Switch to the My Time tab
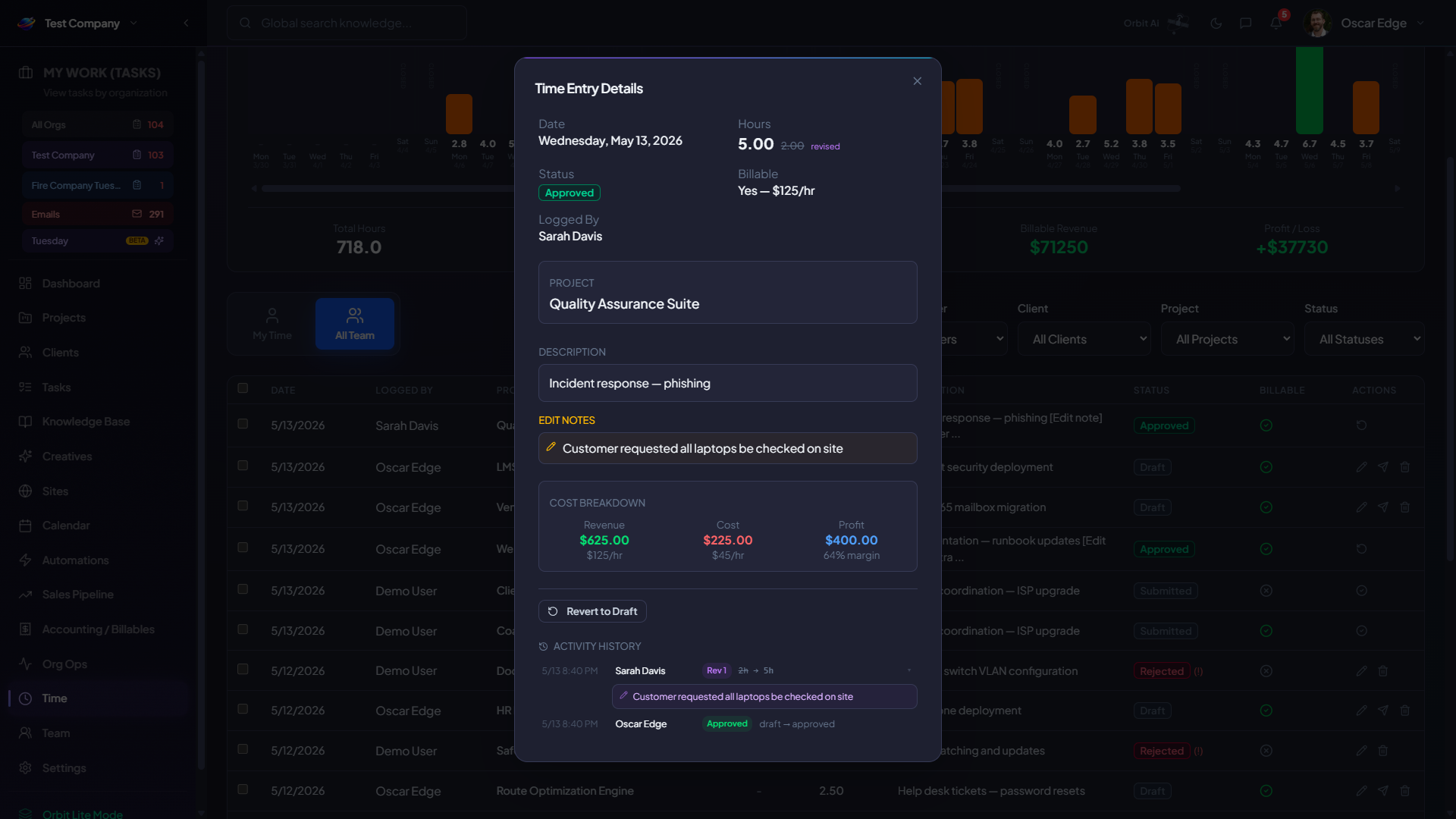 click(x=272, y=324)
